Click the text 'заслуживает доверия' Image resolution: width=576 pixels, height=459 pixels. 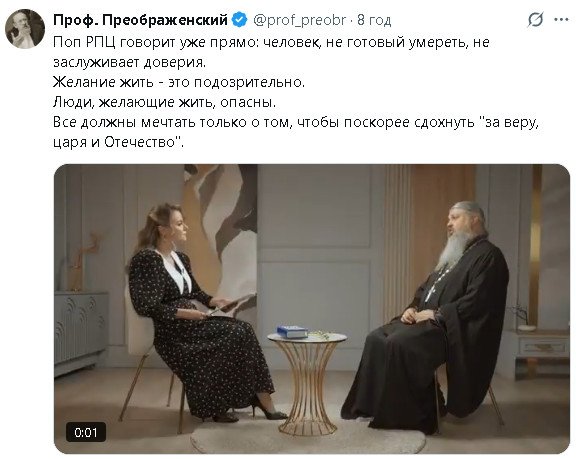pyautogui.click(x=129, y=62)
